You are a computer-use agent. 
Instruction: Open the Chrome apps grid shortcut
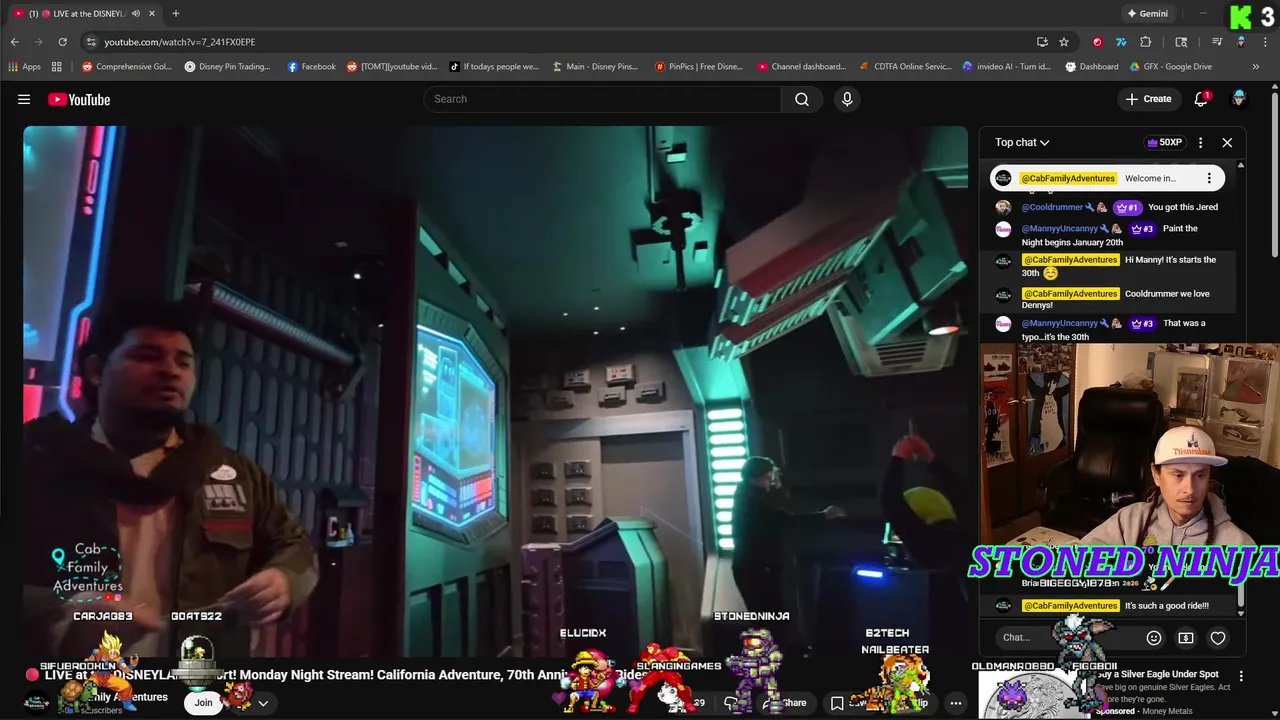[57, 67]
